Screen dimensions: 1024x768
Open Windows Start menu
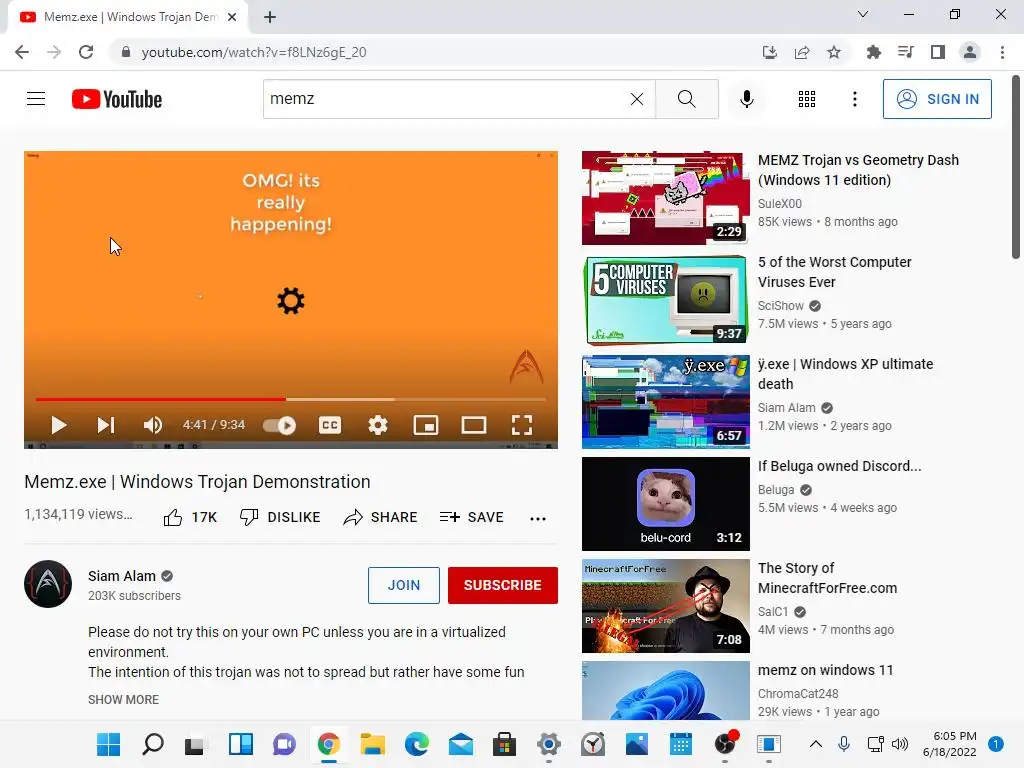click(108, 744)
